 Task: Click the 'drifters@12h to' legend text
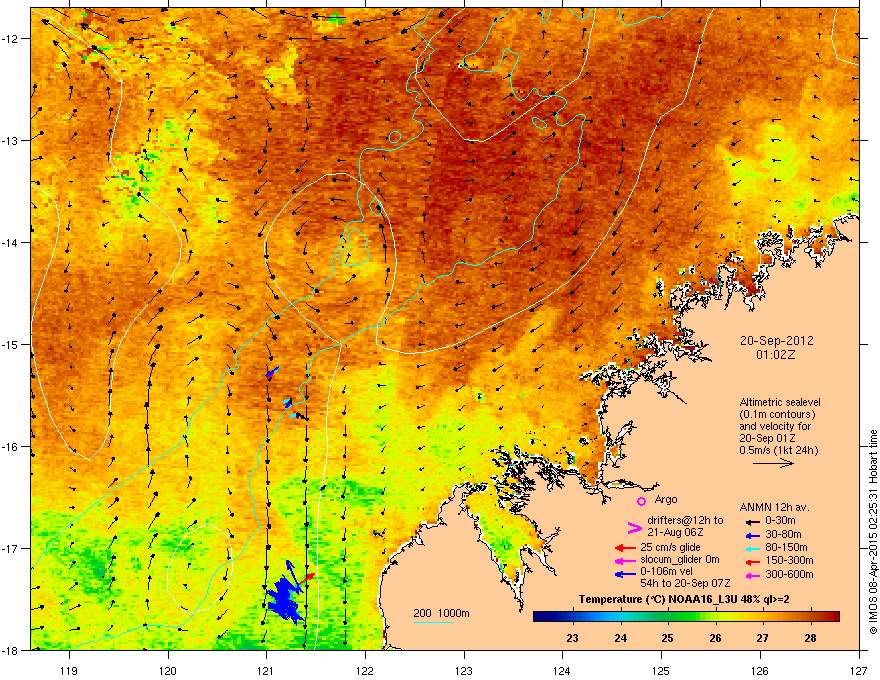(x=685, y=520)
